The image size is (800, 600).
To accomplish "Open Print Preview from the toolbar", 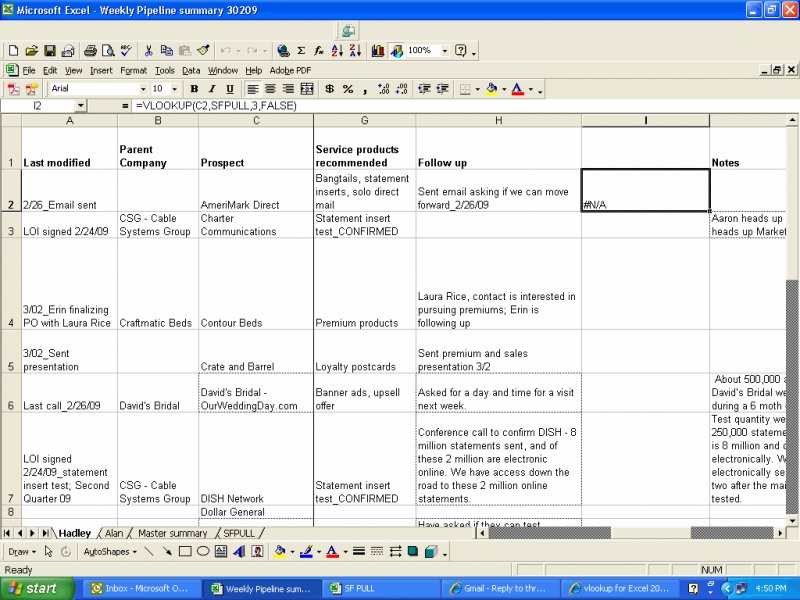I will [x=108, y=51].
